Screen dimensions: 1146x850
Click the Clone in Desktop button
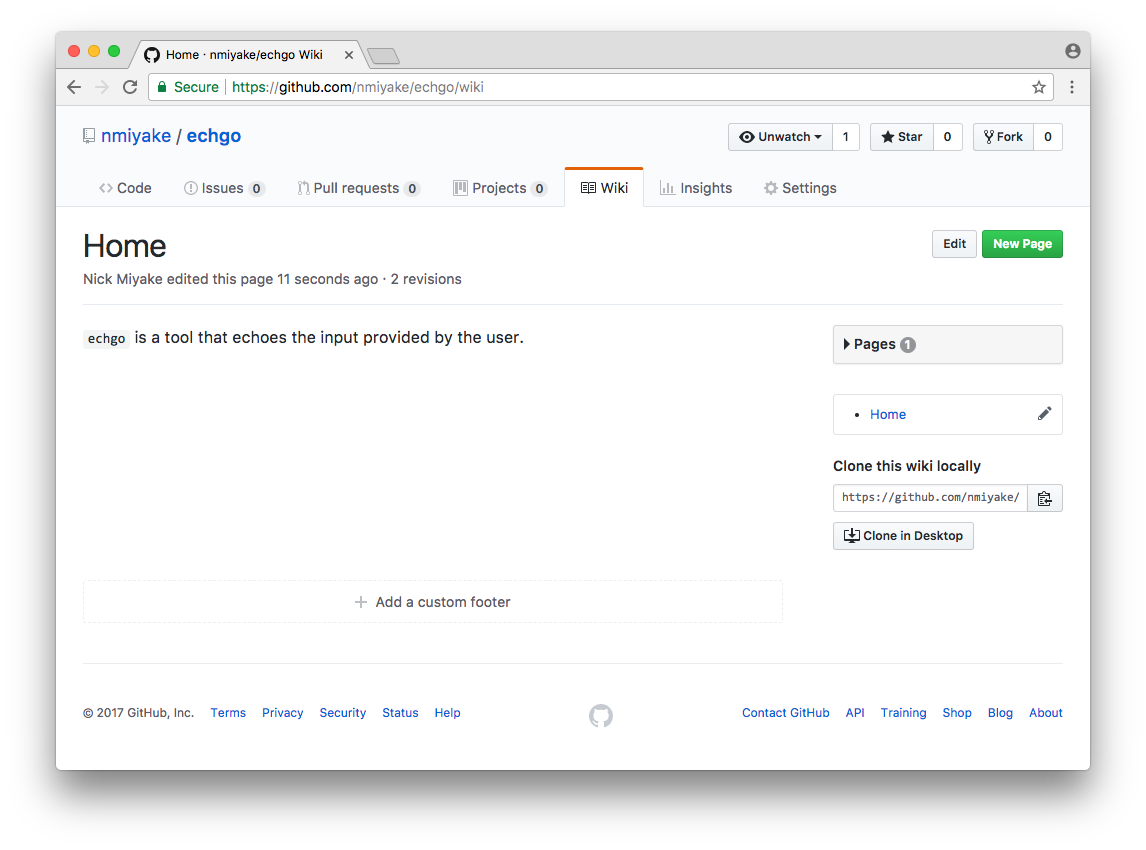(903, 536)
